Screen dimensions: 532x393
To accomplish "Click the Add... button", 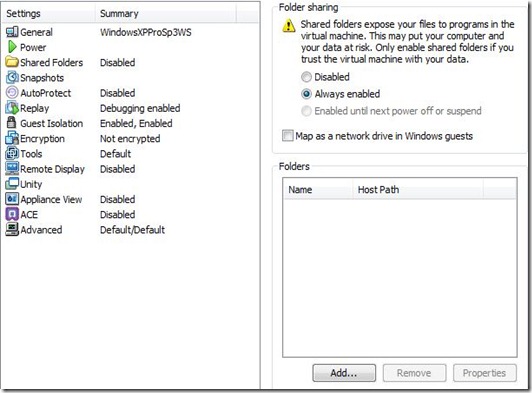I will coord(344,373).
